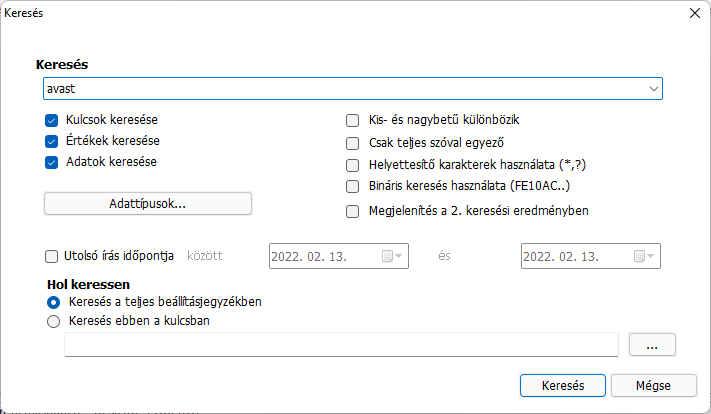Image resolution: width=711 pixels, height=414 pixels.
Task: Expand the search term history dropdown
Action: click(653, 88)
